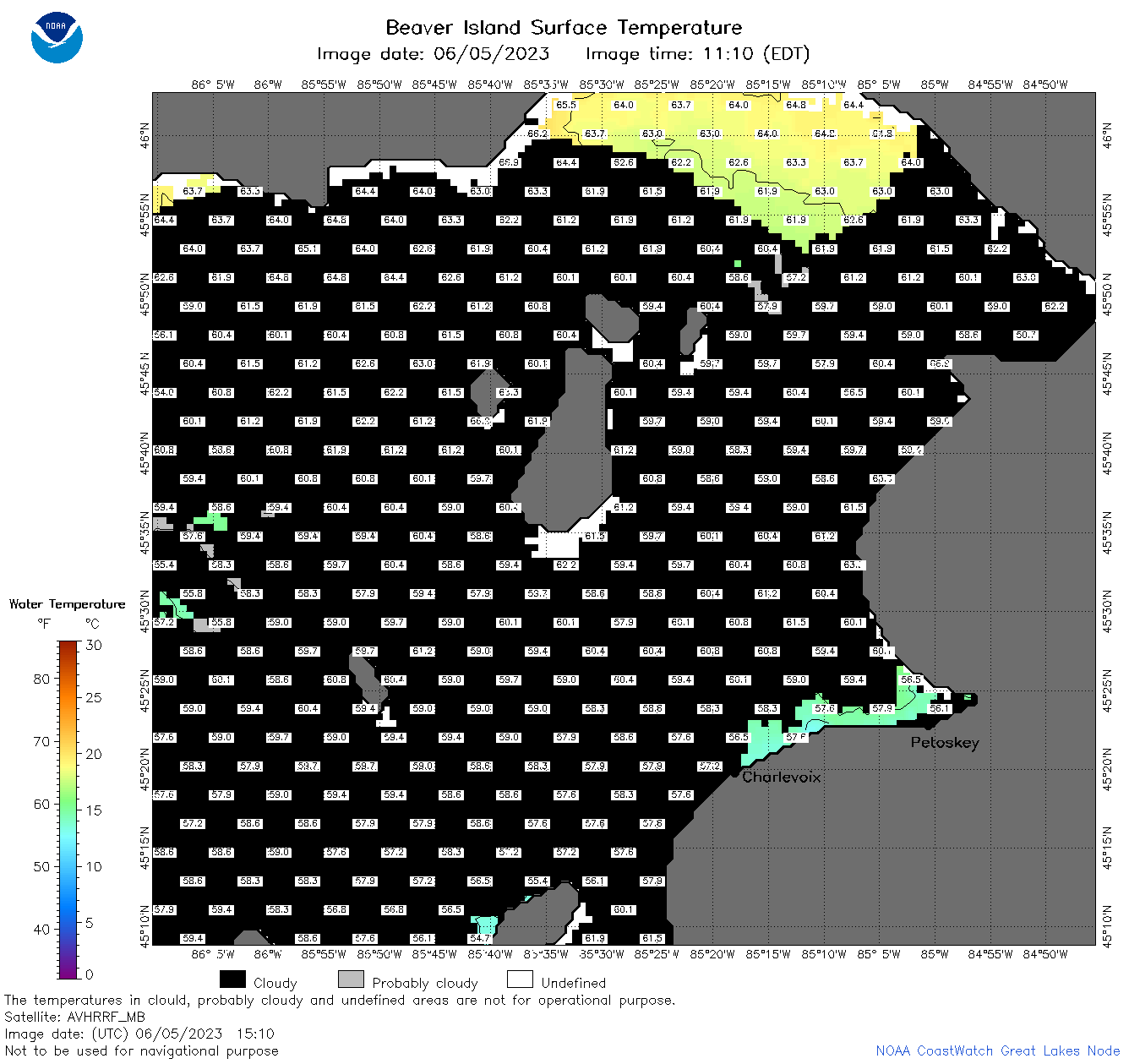Click the black Cloudy legend swatch
This screenshot has height=1064, width=1129.
[x=232, y=979]
